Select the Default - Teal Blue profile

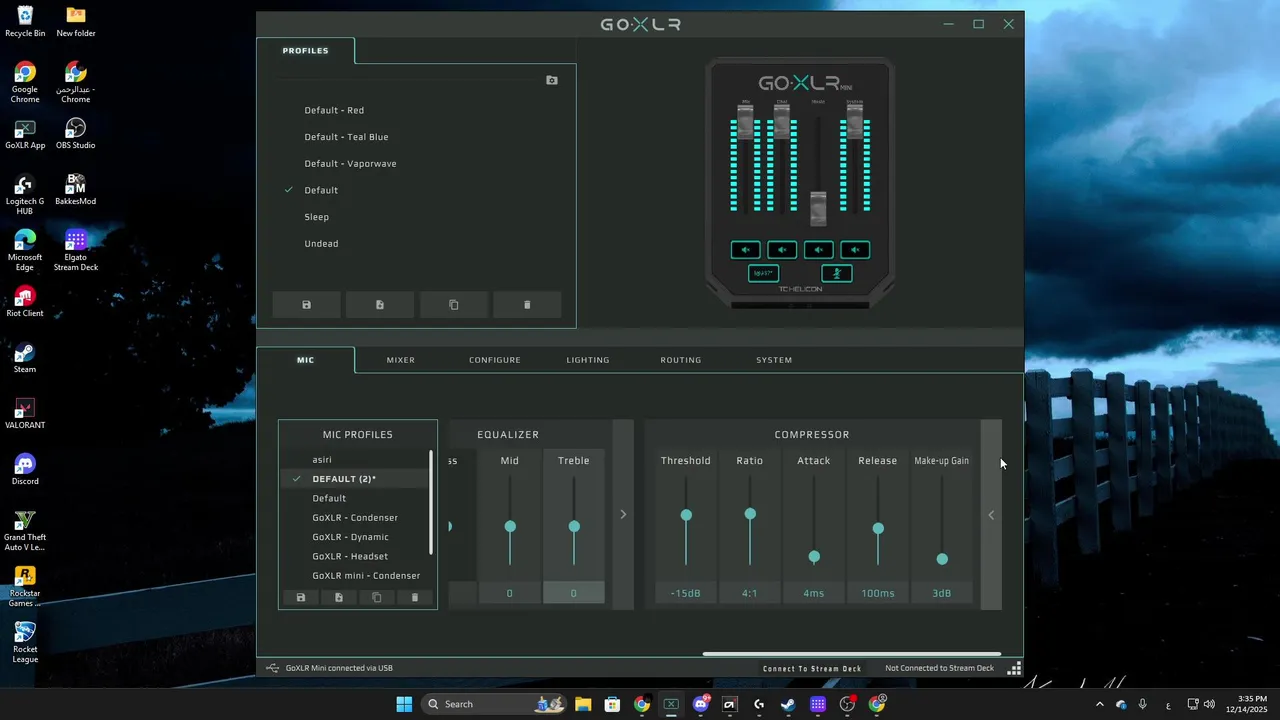click(346, 137)
